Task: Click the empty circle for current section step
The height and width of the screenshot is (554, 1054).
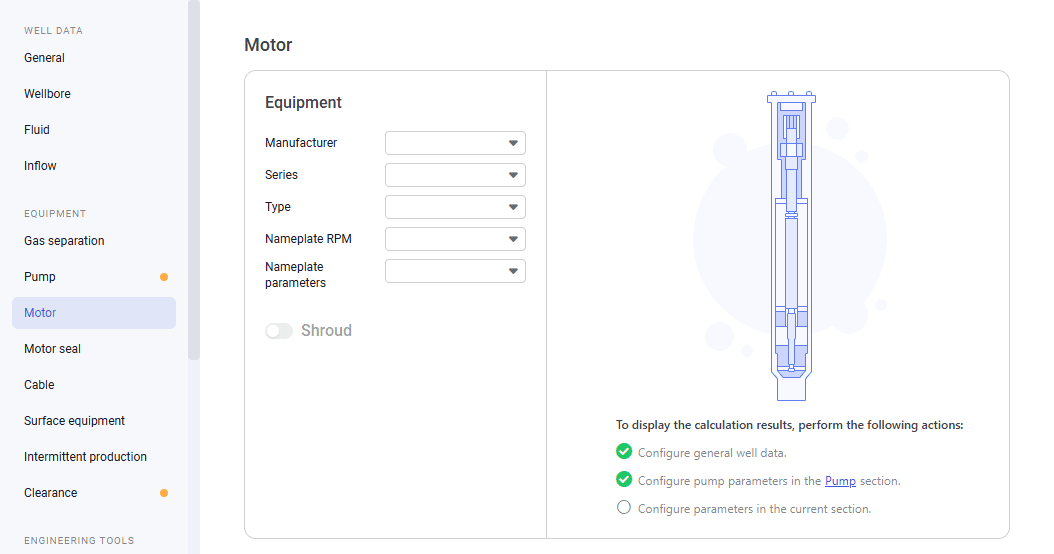Action: click(624, 508)
